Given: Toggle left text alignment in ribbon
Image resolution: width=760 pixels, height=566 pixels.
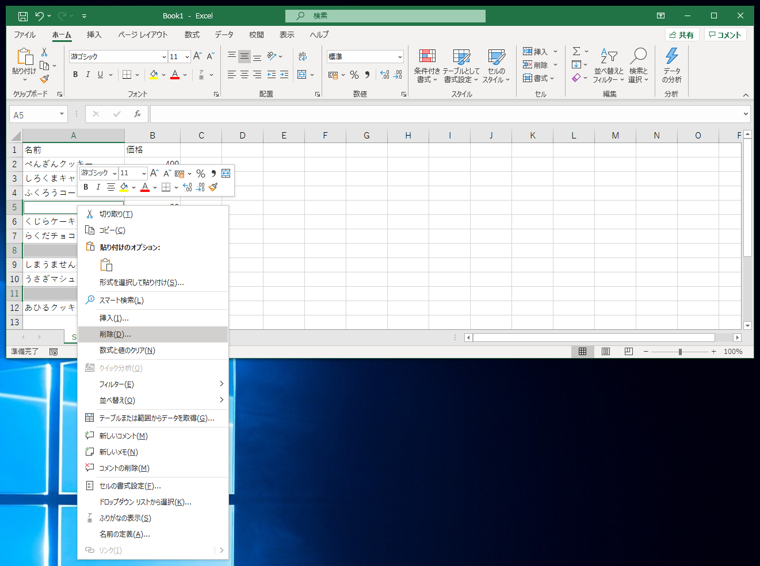Looking at the screenshot, I should [232, 75].
